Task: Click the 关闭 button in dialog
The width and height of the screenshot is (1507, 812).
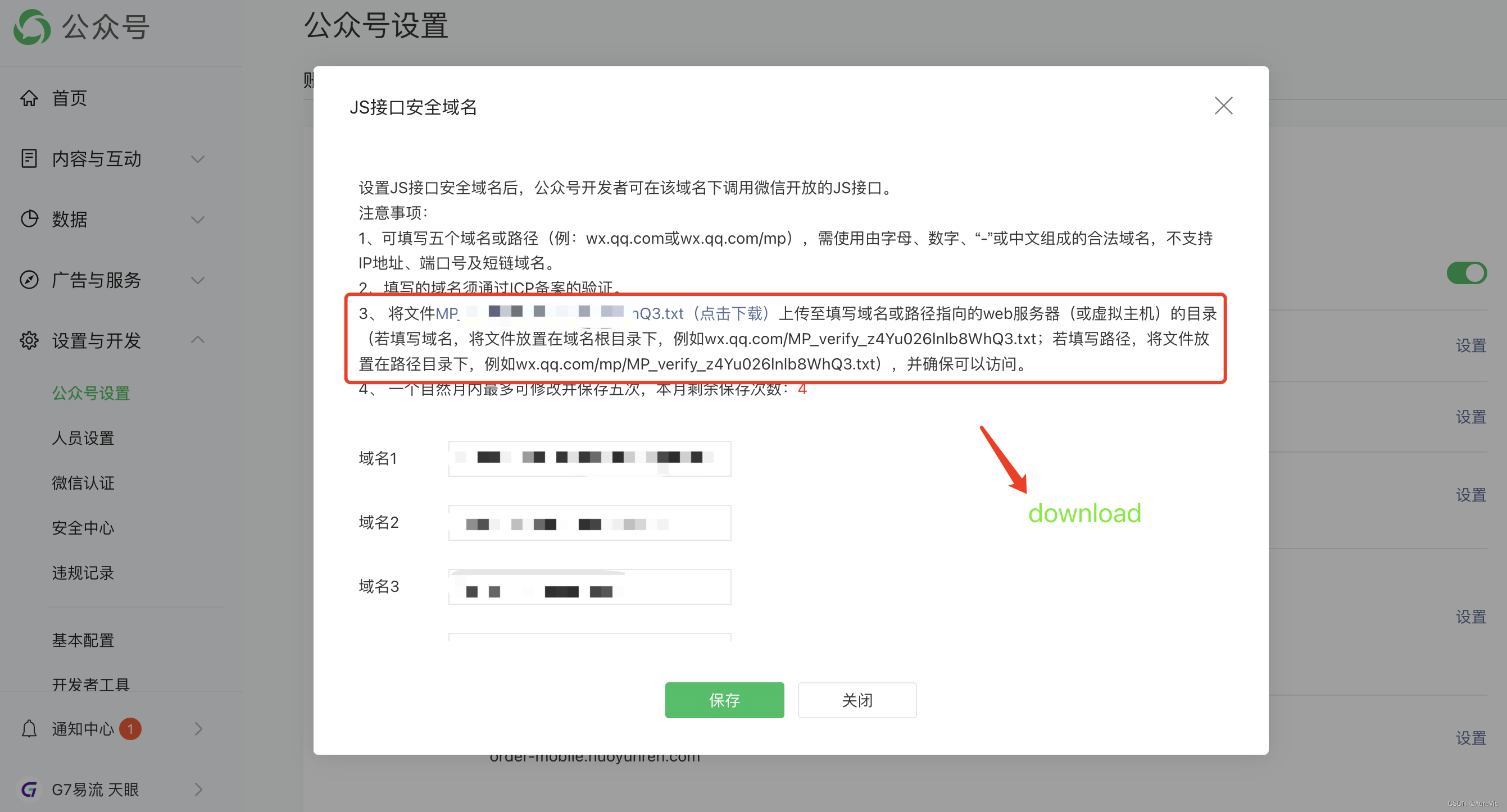Action: [856, 700]
